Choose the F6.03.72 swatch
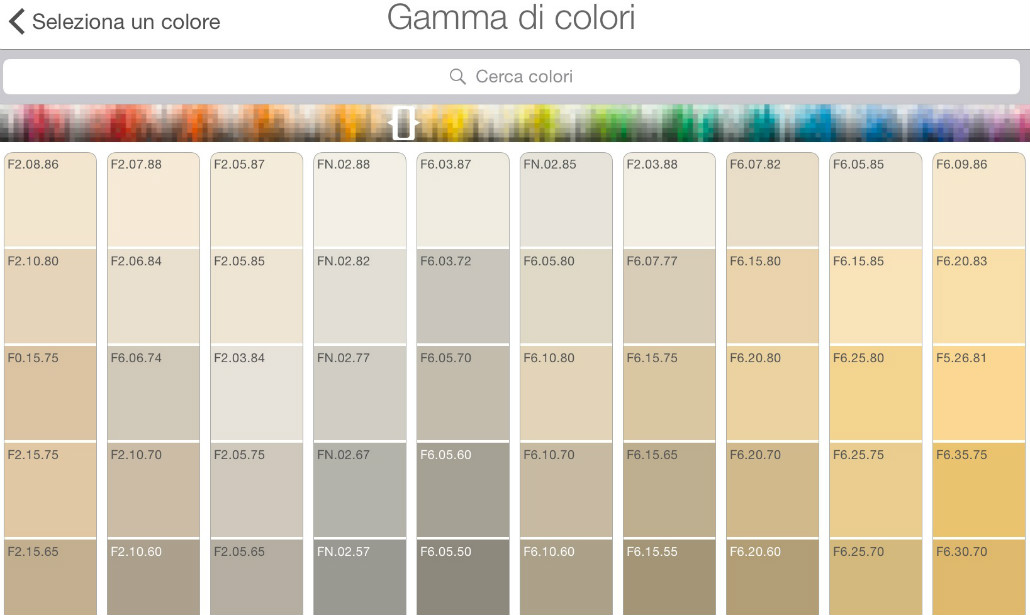Viewport: 1030px width, 615px height. point(463,296)
